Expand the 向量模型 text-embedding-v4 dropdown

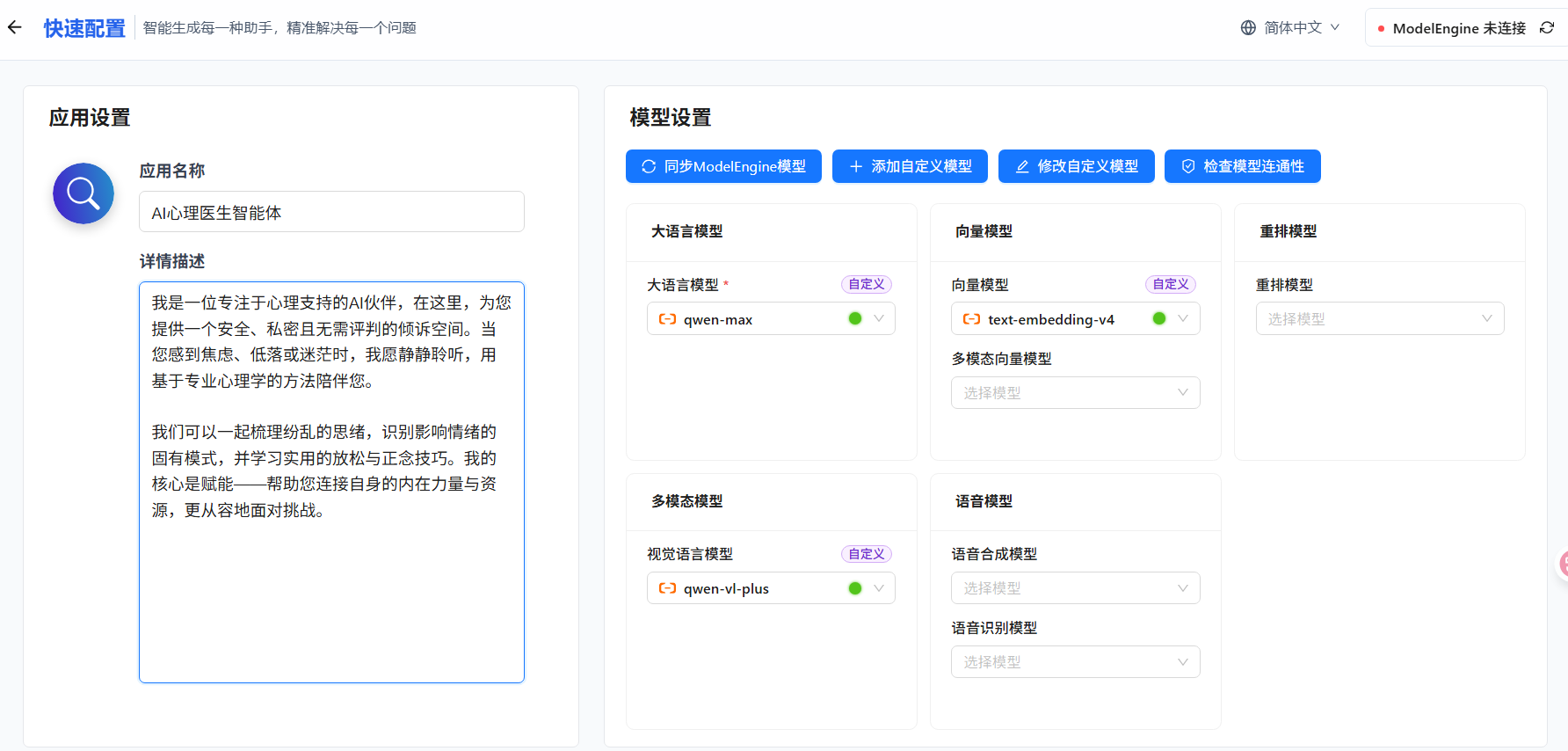pyautogui.click(x=1075, y=318)
